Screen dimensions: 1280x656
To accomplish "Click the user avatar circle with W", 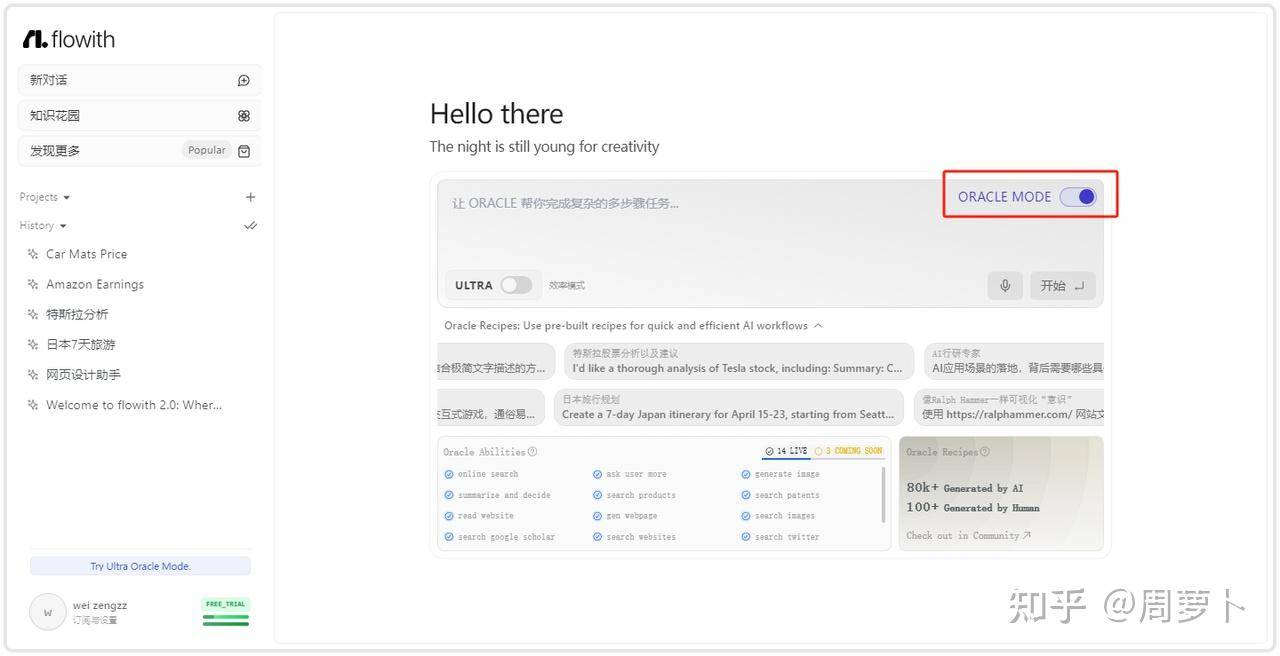I will pos(47,612).
